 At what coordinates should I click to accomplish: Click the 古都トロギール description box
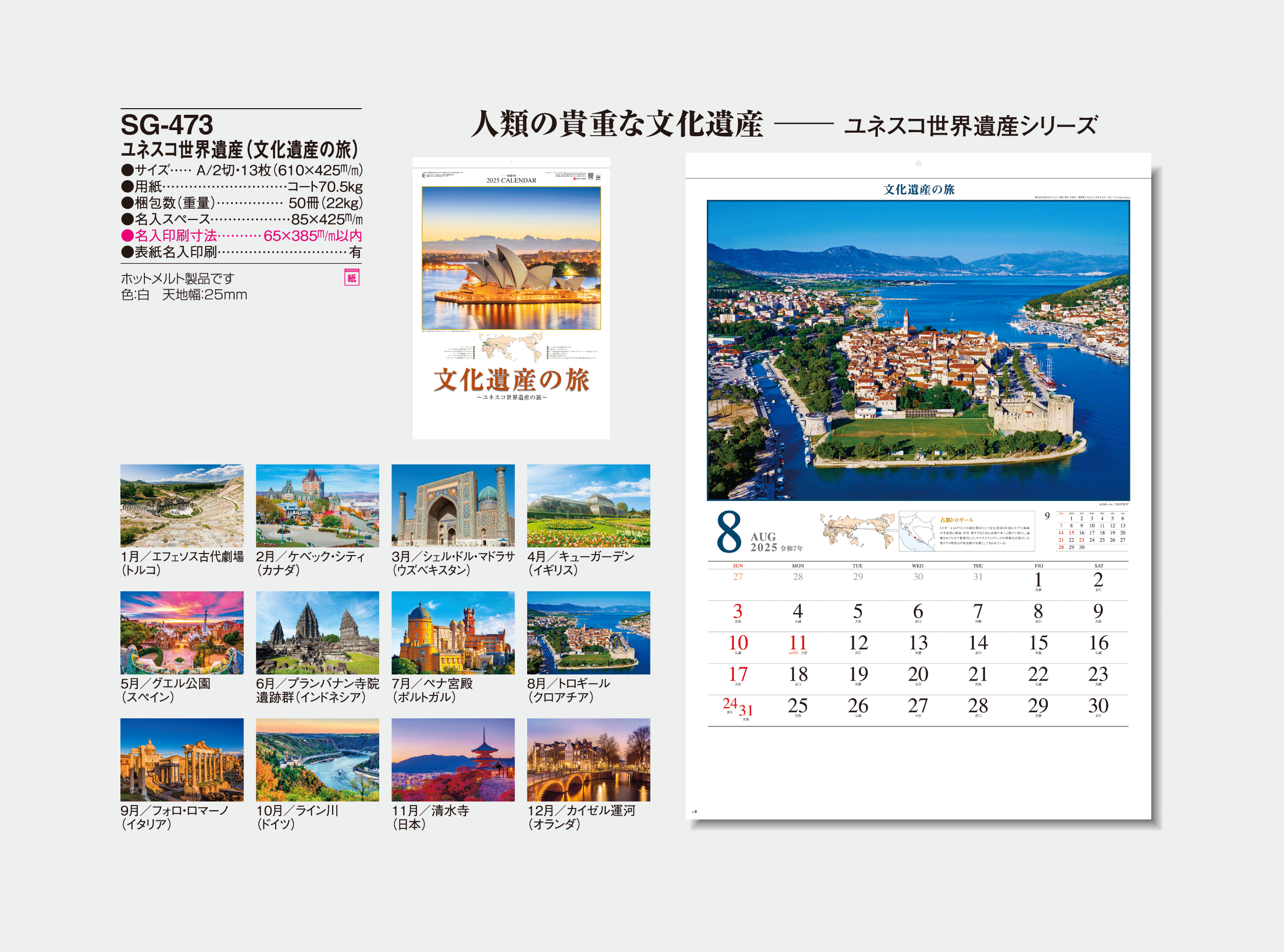[x=967, y=531]
